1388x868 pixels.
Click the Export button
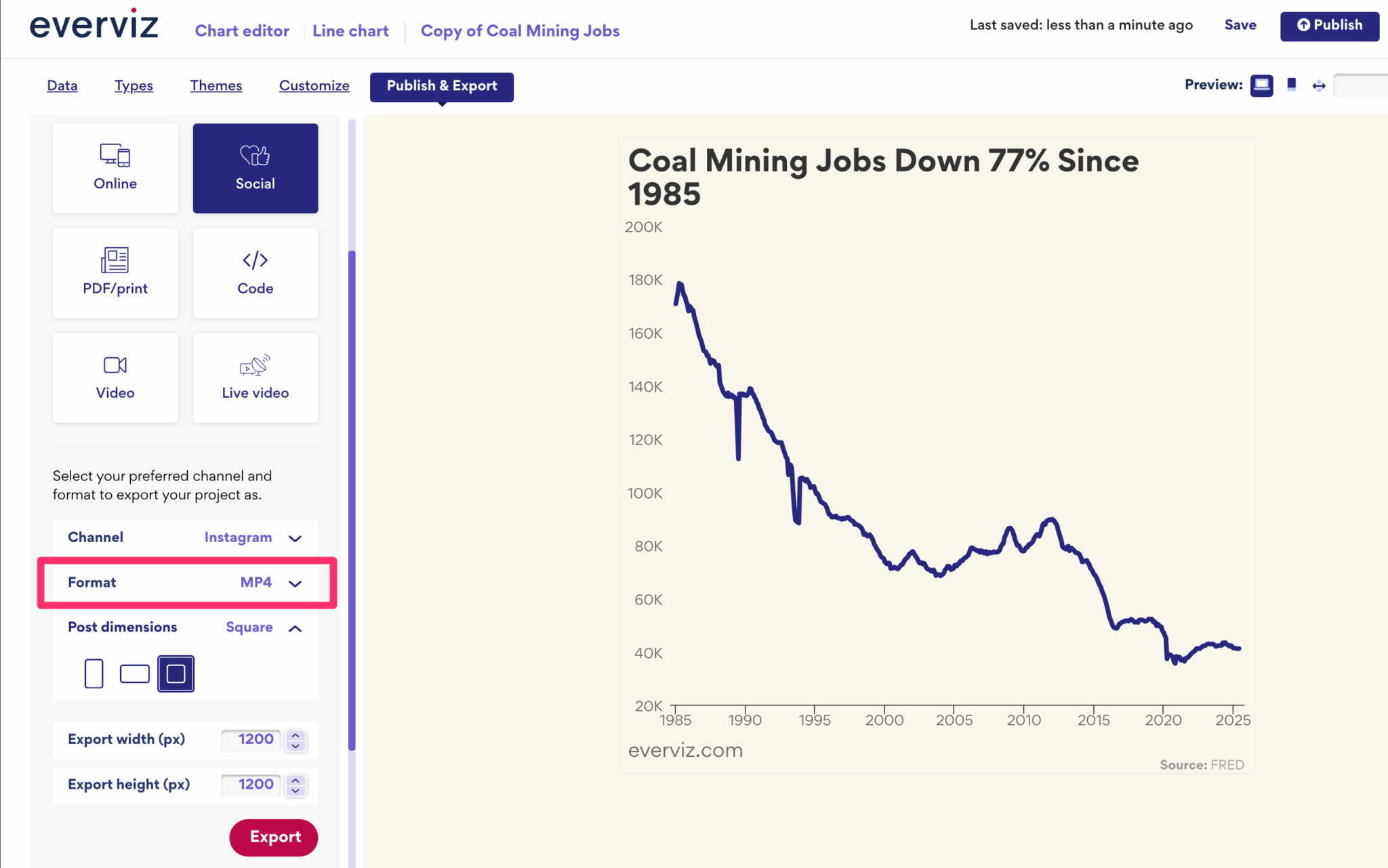tap(273, 838)
